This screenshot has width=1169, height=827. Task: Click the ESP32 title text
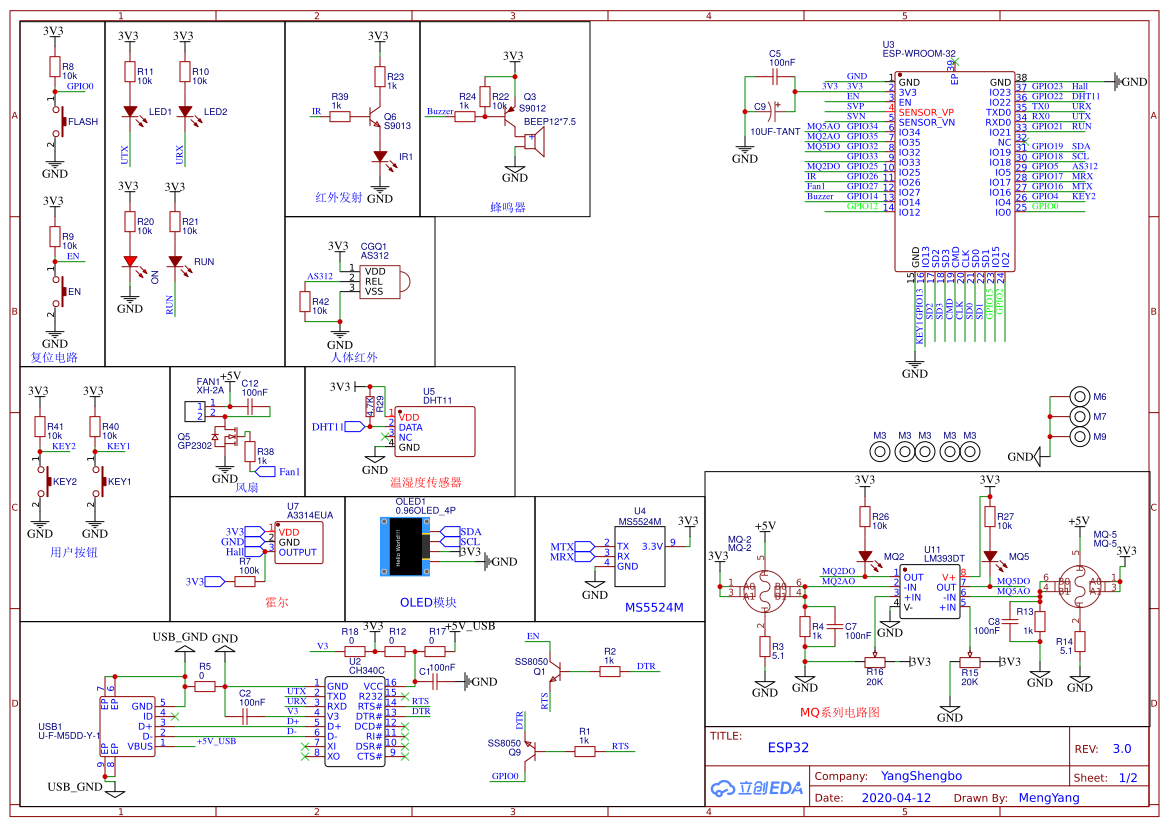click(x=788, y=747)
